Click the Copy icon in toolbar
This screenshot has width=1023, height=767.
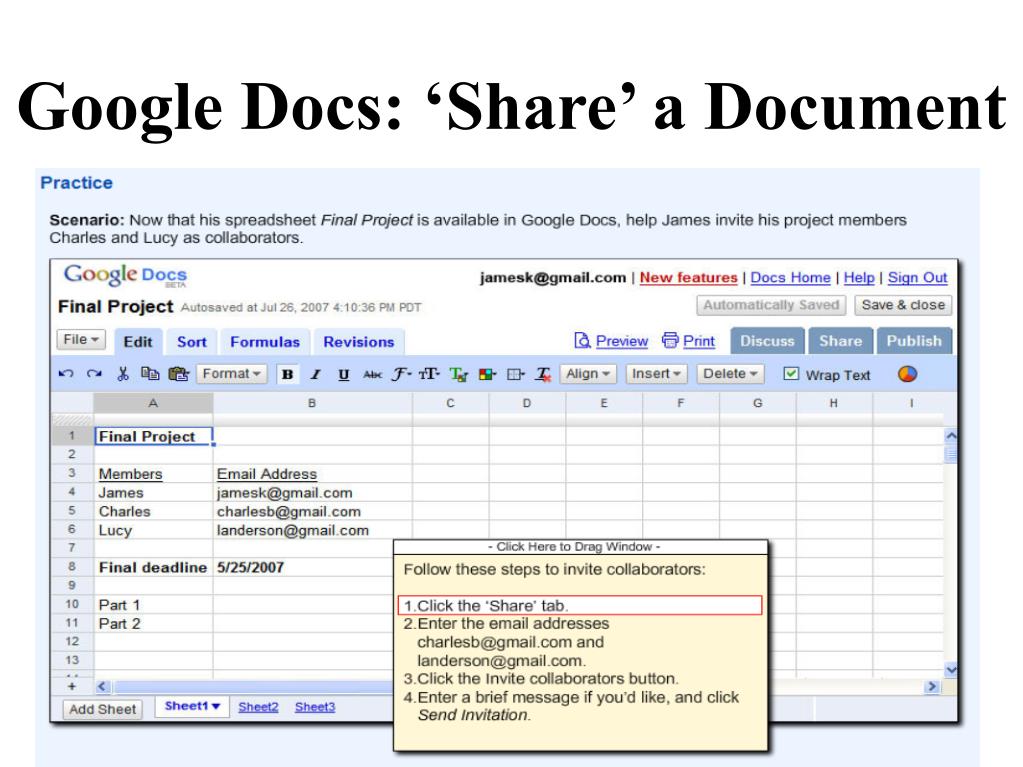click(150, 374)
